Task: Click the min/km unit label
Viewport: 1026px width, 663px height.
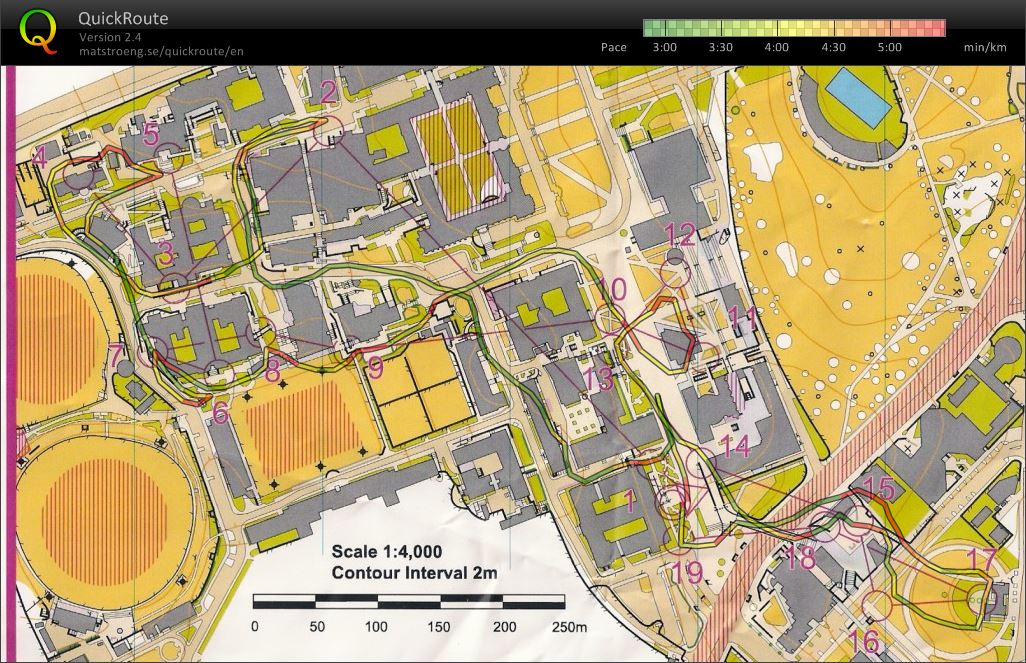Action: point(984,47)
